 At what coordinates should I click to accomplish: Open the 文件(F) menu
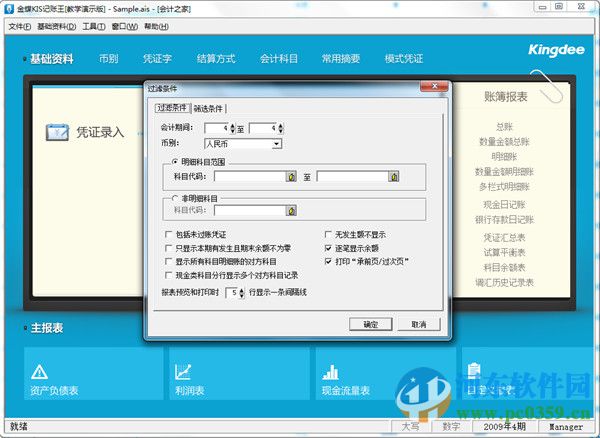point(20,26)
